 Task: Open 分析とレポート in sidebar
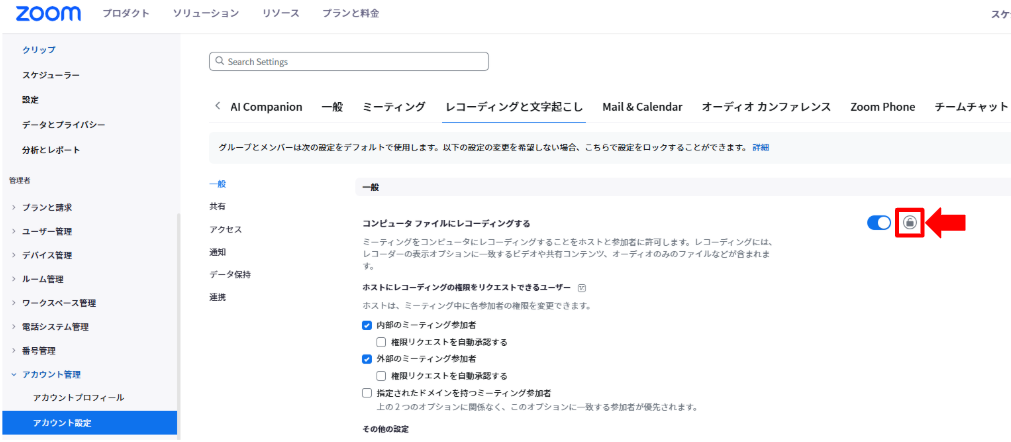coord(51,150)
